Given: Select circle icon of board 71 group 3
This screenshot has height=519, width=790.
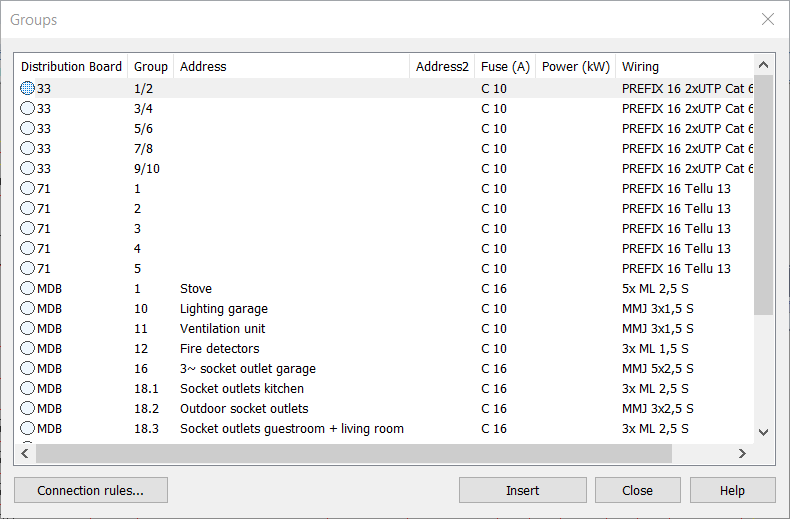Looking at the screenshot, I should point(28,228).
